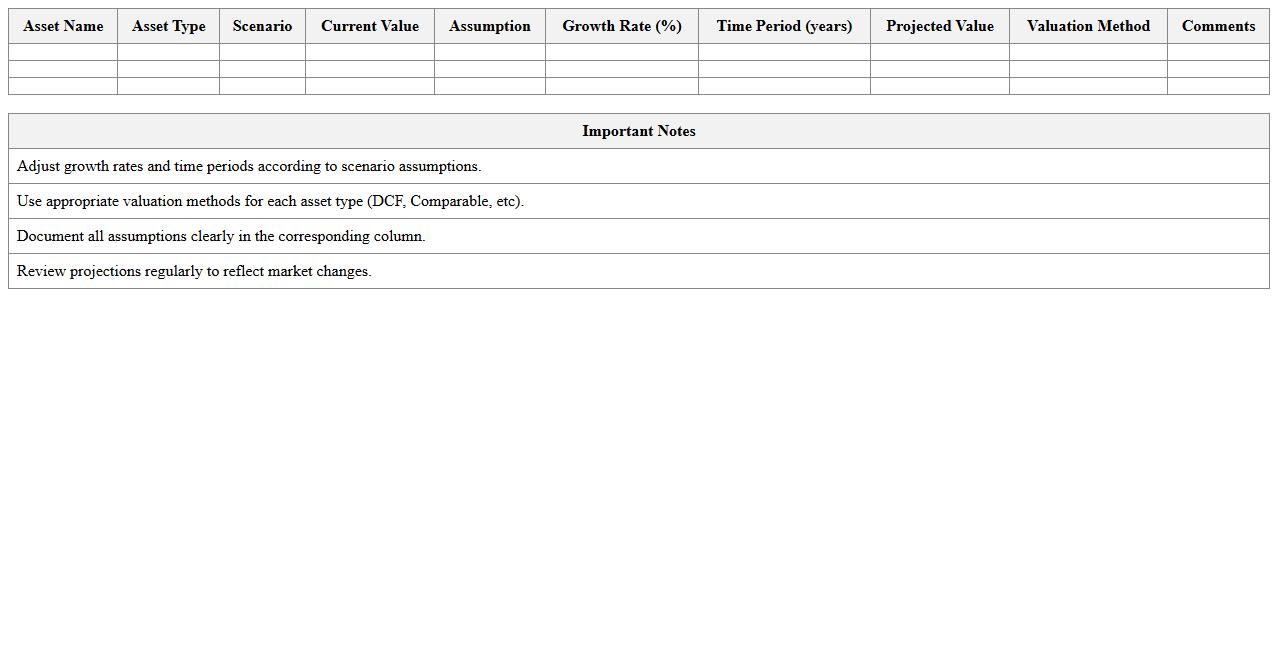Screen dimensions: 1278x650
Task: Select first empty cell under Current Value
Action: coord(370,52)
